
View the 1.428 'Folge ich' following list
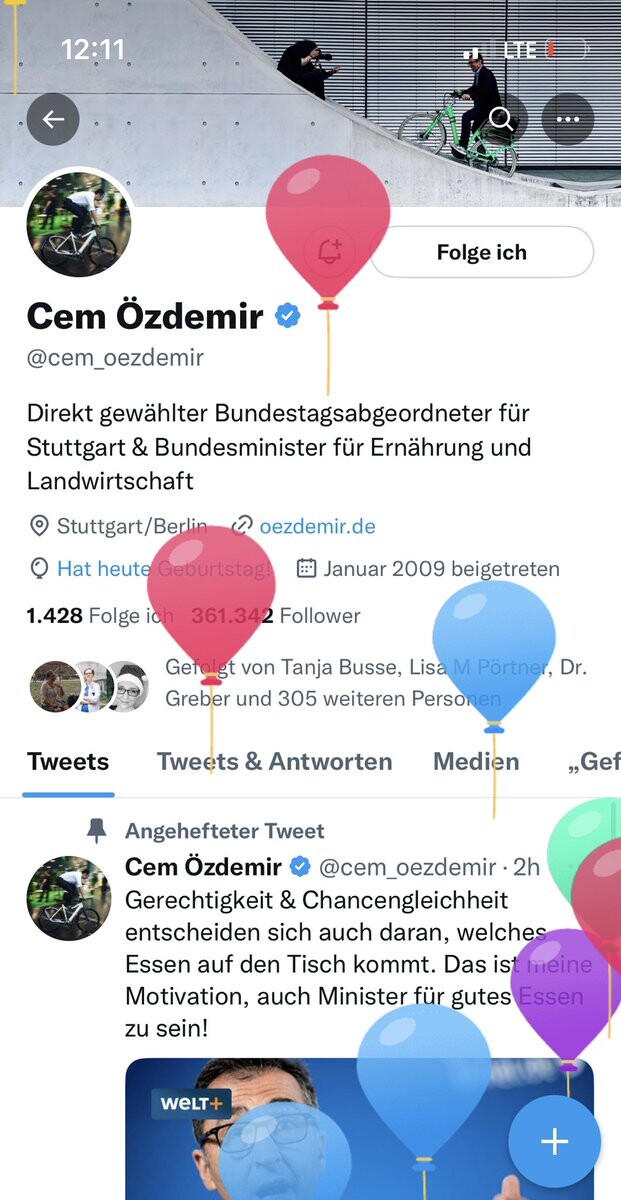tap(100, 616)
